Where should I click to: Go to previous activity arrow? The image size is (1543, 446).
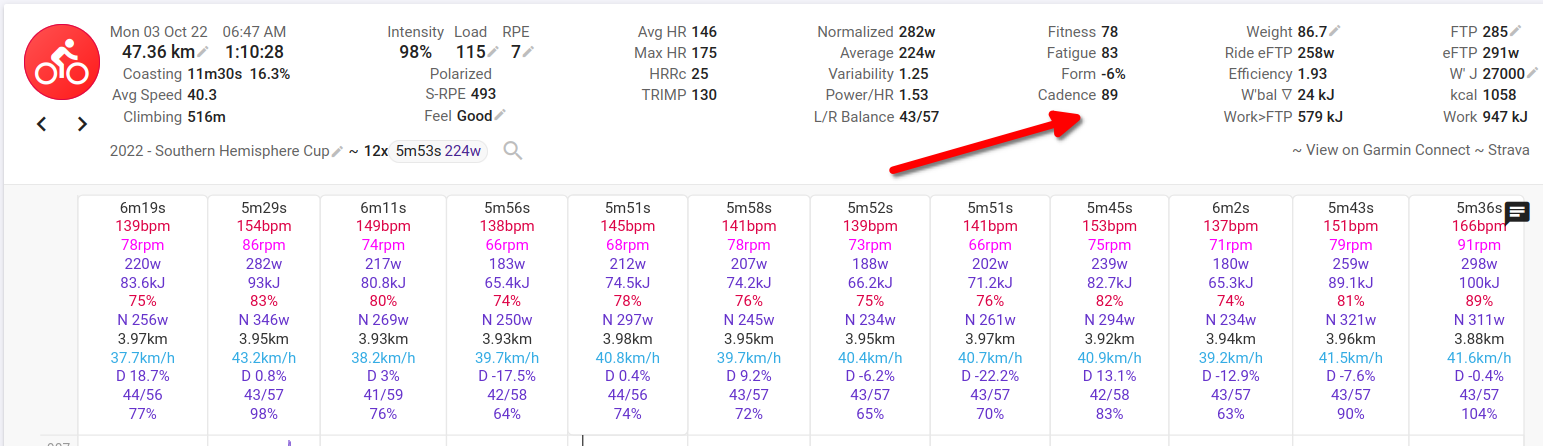point(42,125)
